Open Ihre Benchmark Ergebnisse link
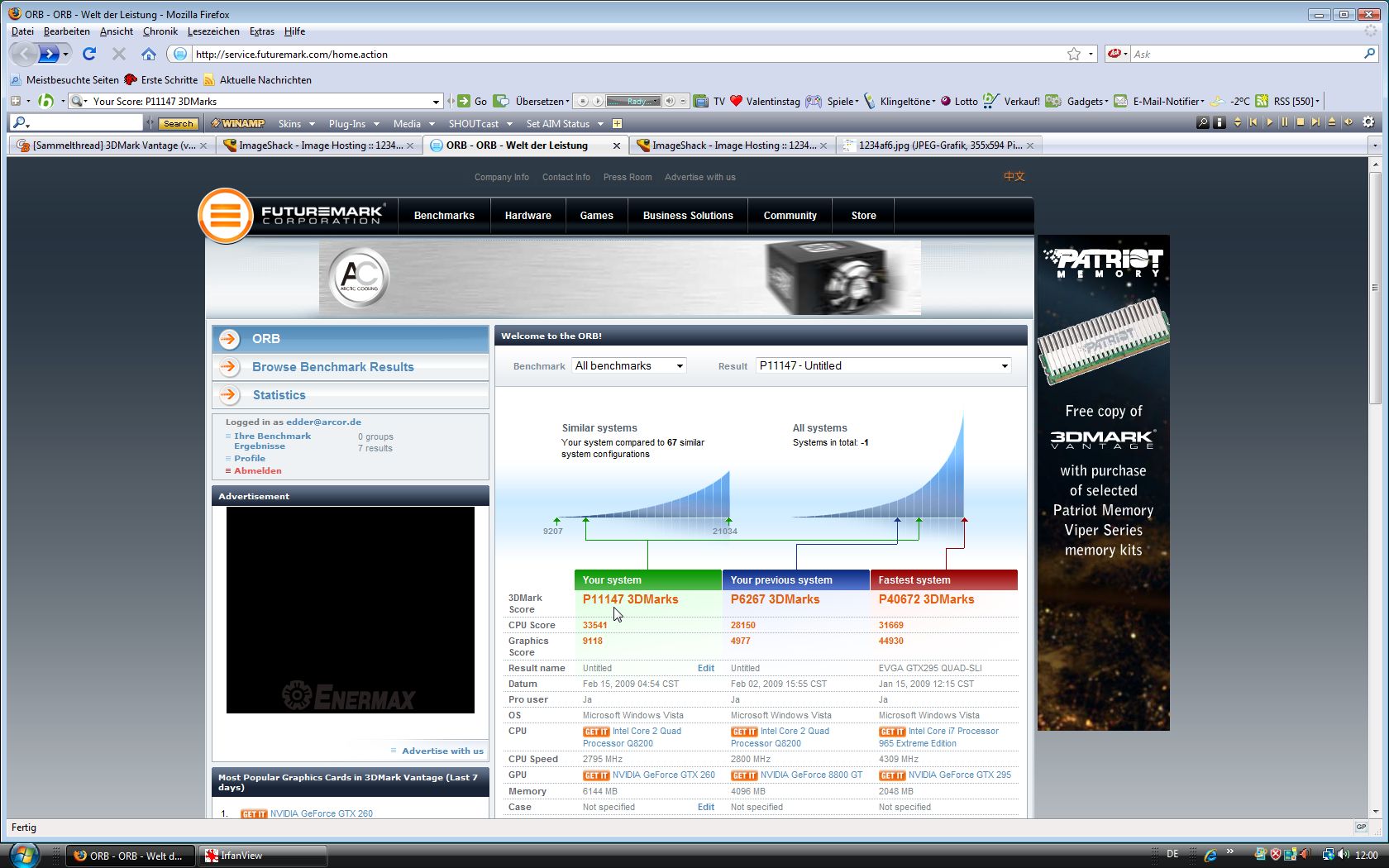 273,441
